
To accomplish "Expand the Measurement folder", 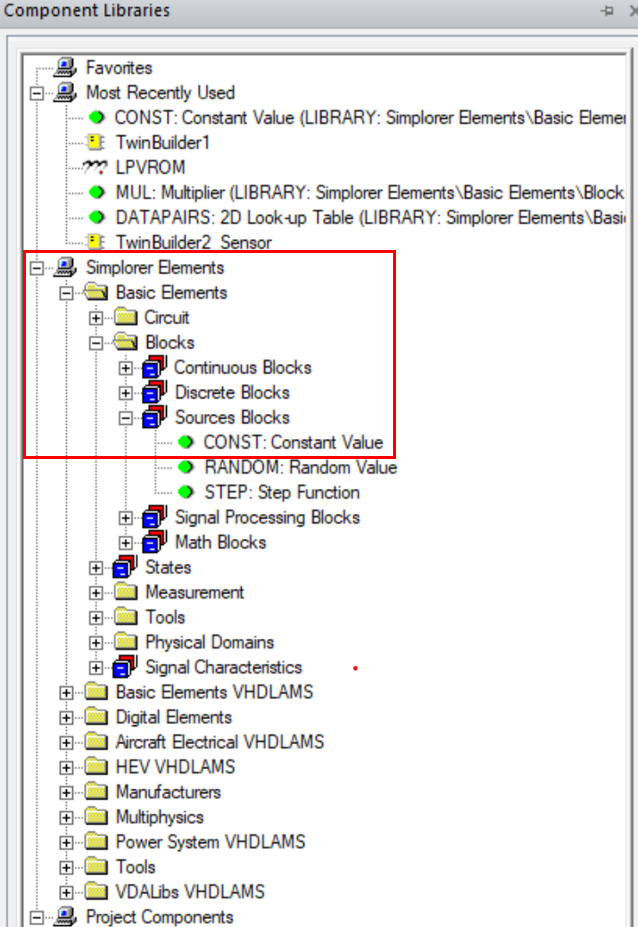I will click(x=96, y=592).
